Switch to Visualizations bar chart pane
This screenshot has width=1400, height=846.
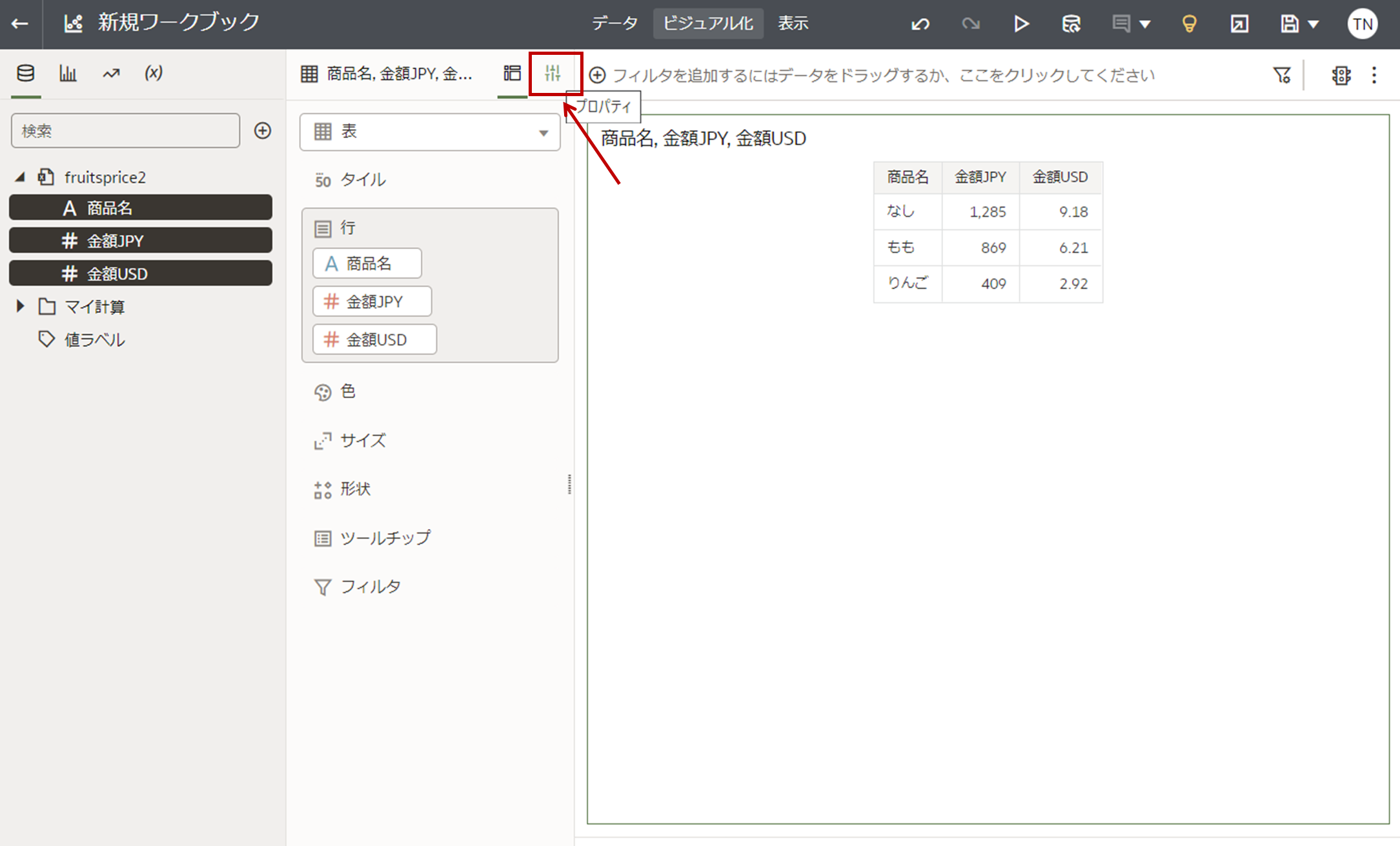(x=68, y=74)
